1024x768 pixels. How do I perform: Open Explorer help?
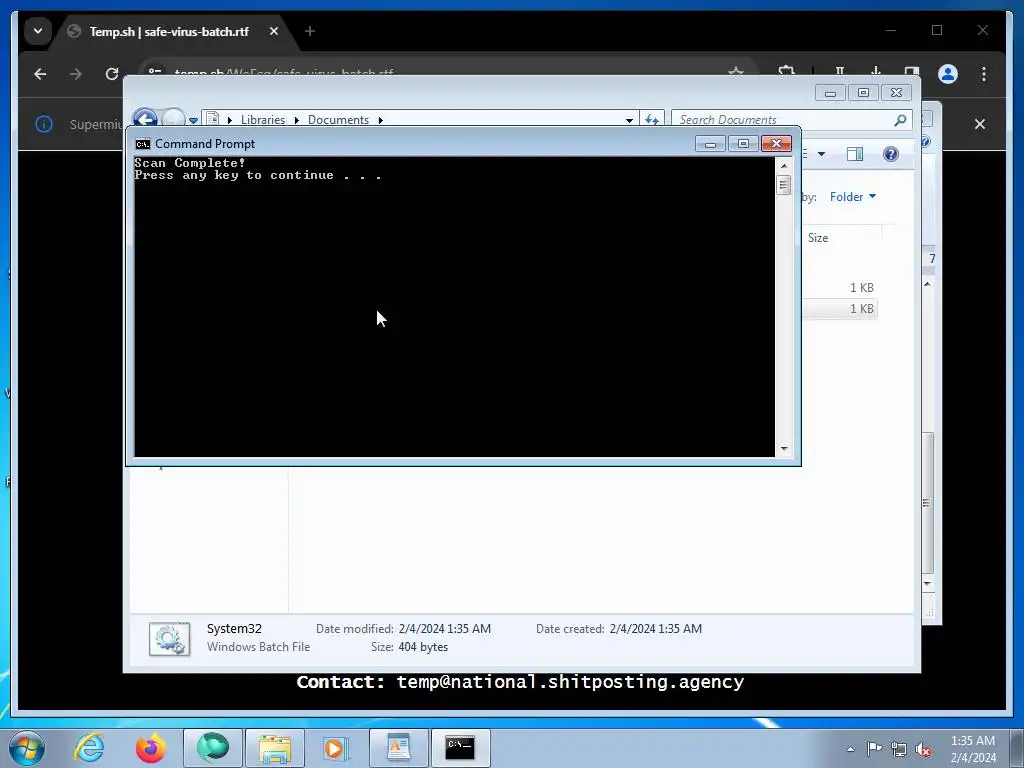(891, 154)
